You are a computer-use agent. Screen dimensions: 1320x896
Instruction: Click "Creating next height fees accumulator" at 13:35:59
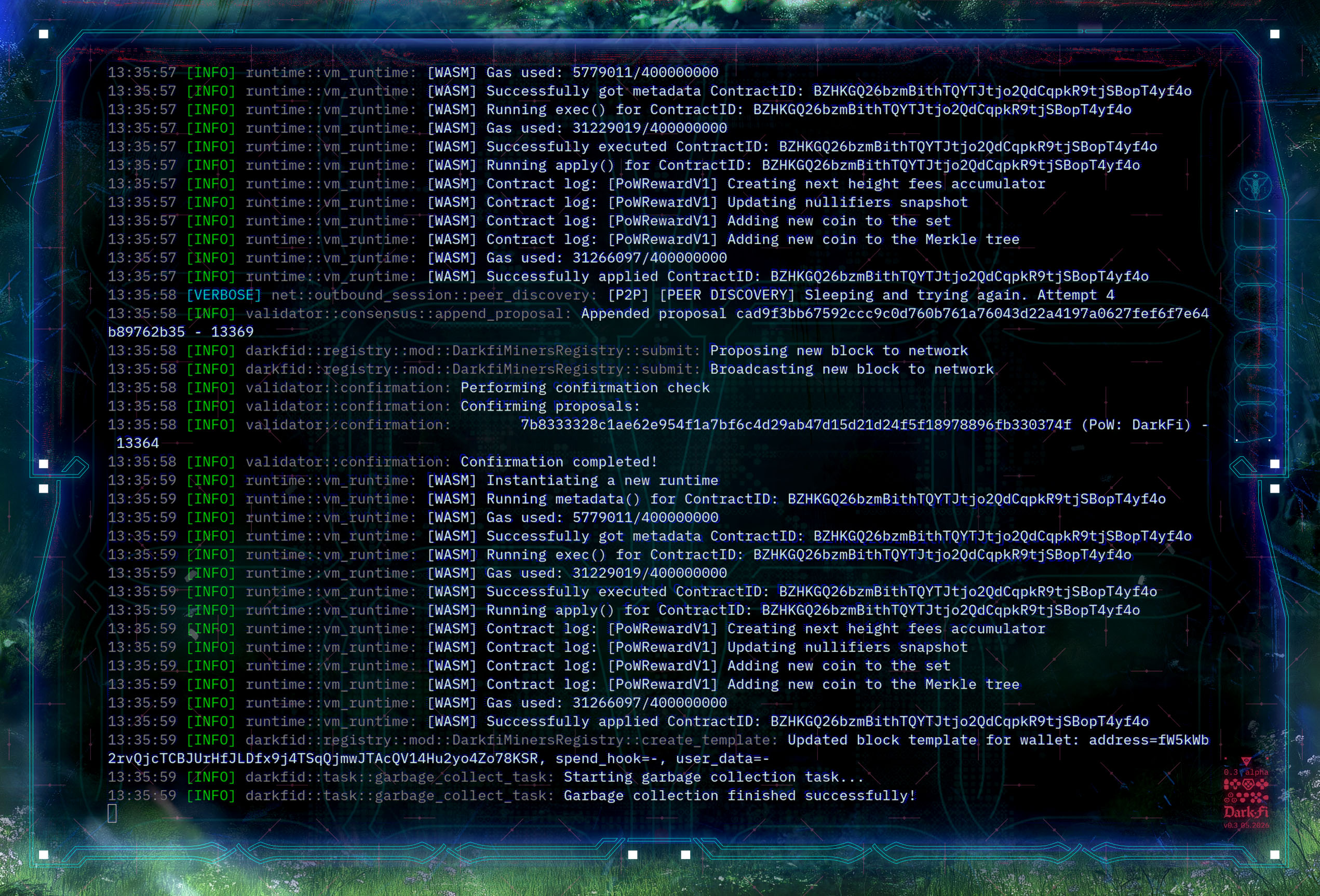coord(886,629)
